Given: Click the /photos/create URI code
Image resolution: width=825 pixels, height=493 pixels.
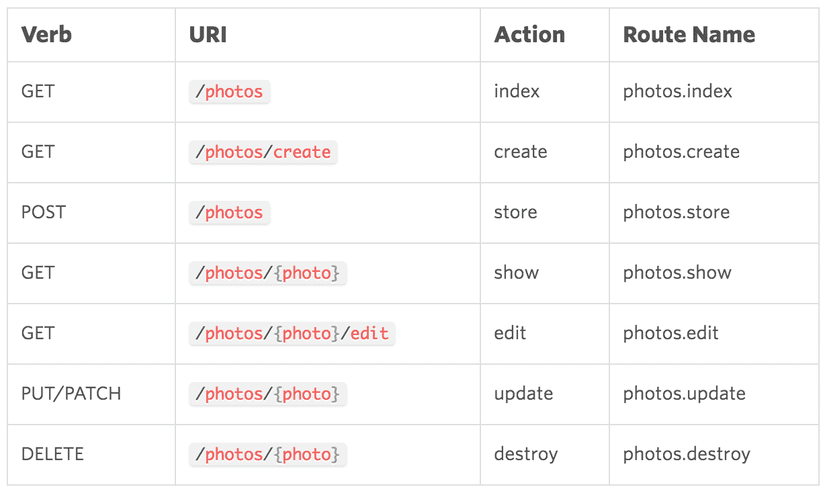Looking at the screenshot, I should [x=263, y=152].
